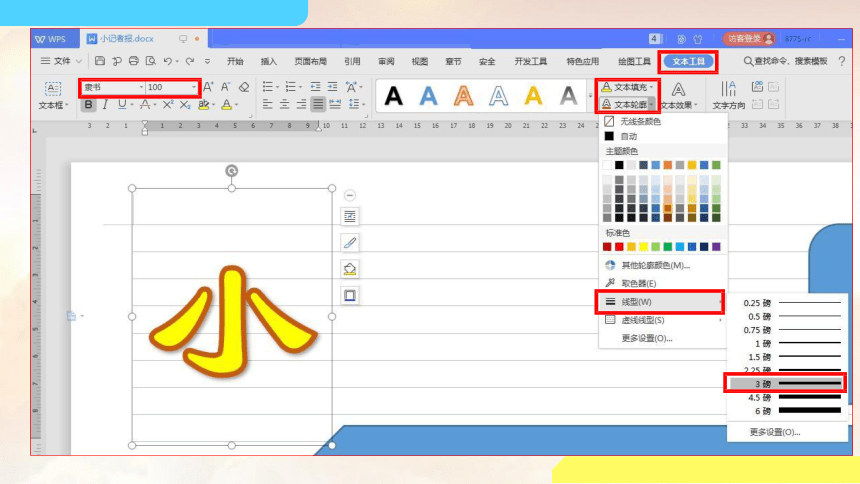Toggle bold formatting
Viewport: 860px width, 484px height.
88,104
